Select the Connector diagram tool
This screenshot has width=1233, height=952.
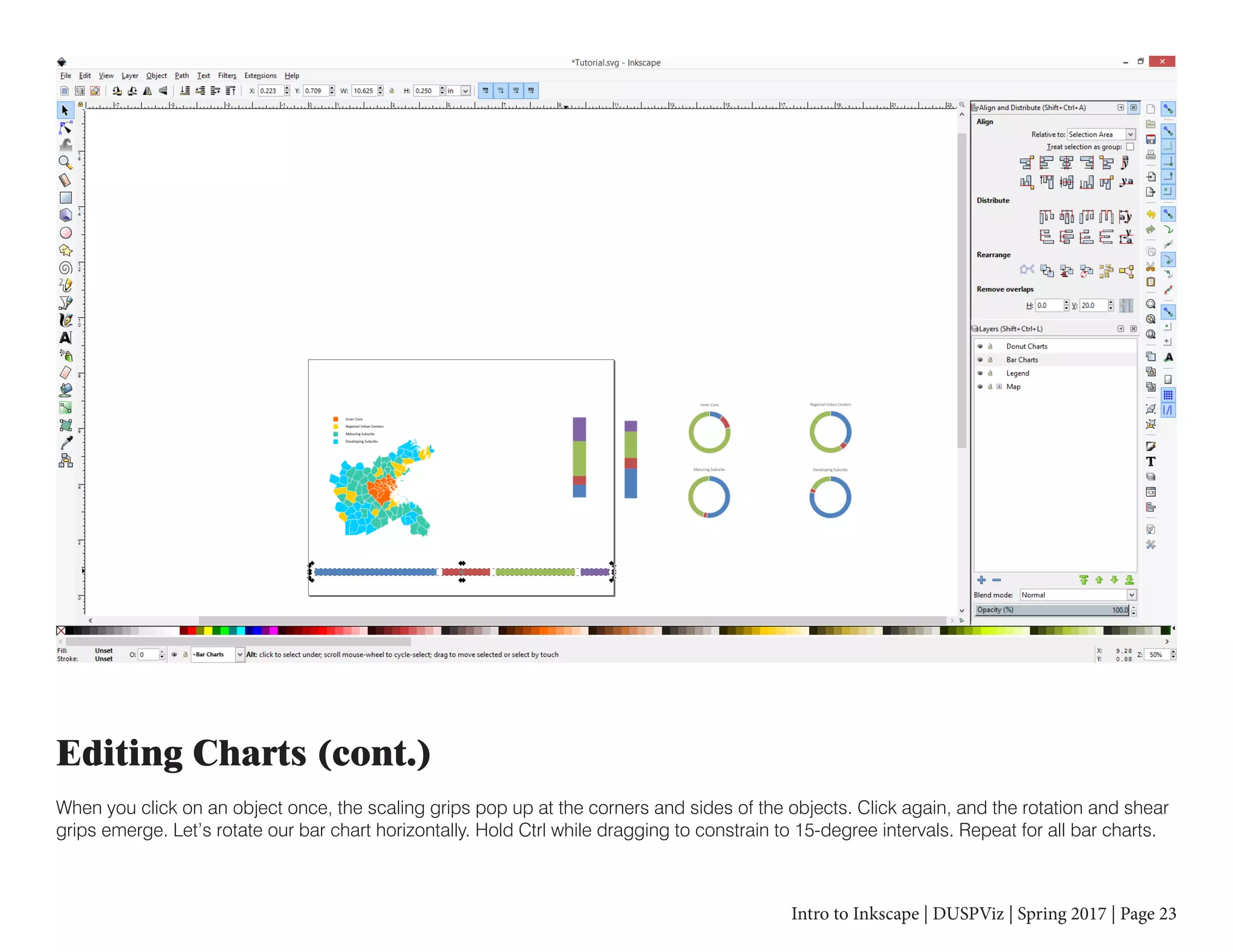coord(65,461)
